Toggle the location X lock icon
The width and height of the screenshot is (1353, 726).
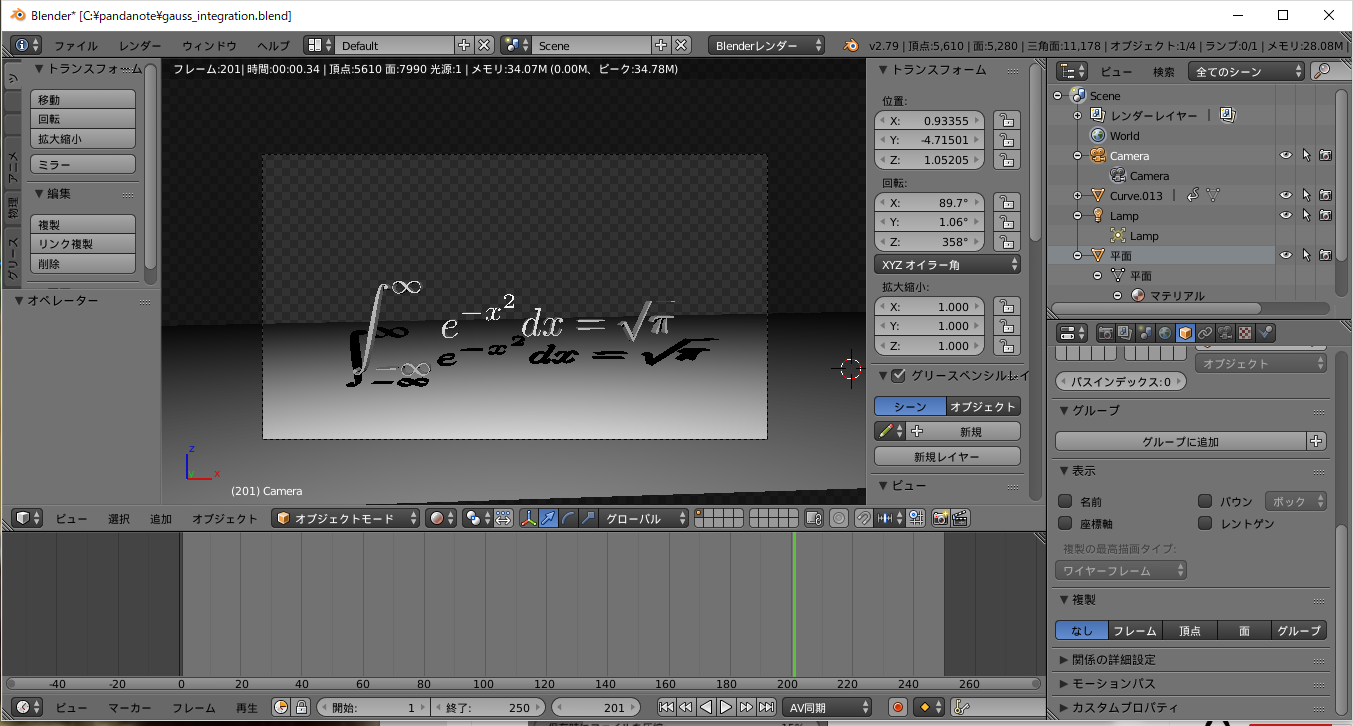1006,121
